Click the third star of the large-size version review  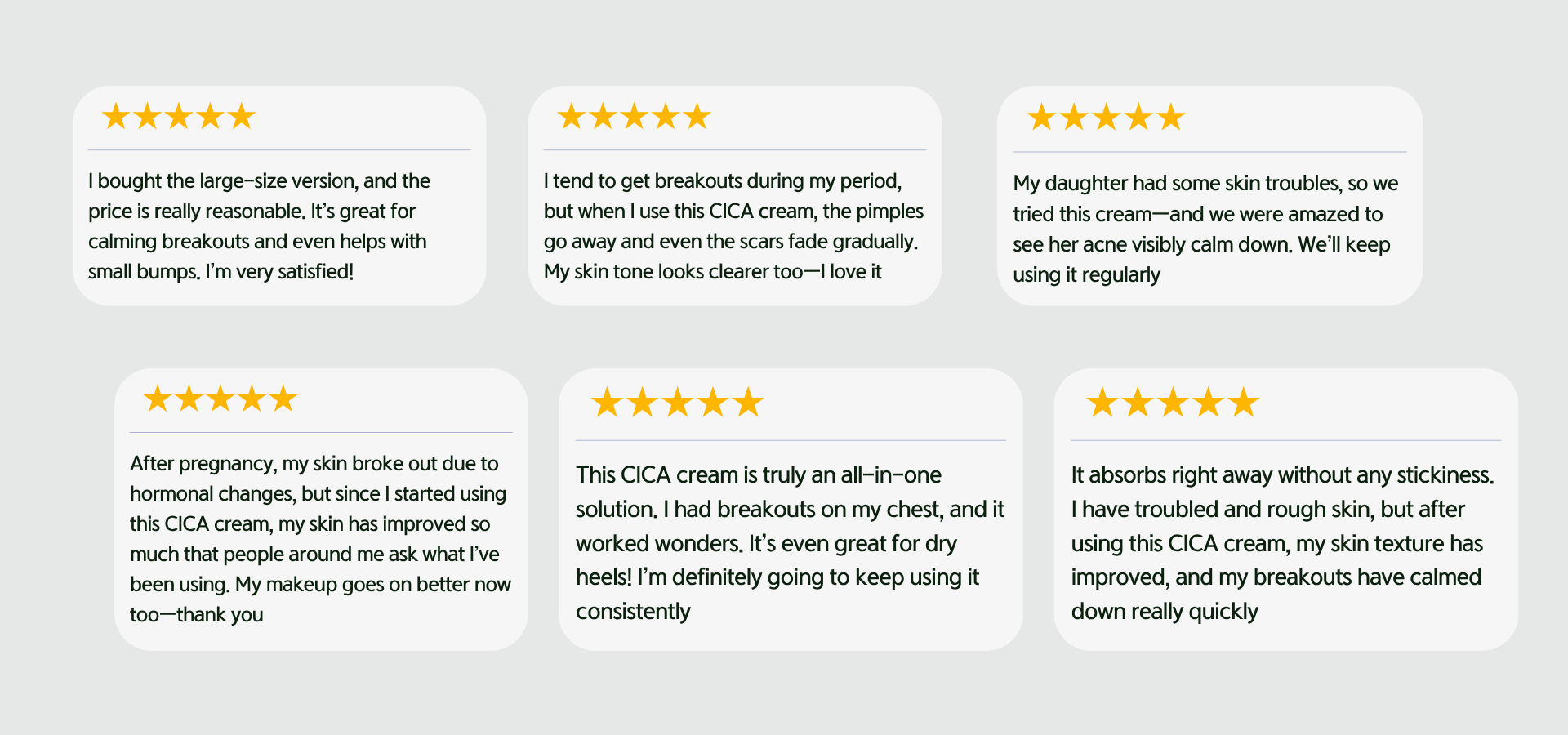[x=179, y=117]
